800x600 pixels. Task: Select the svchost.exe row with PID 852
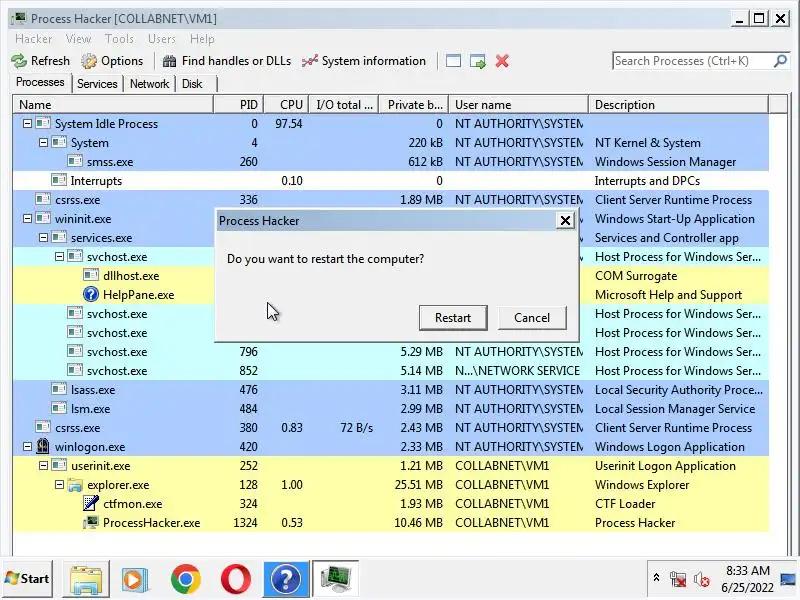pos(391,370)
